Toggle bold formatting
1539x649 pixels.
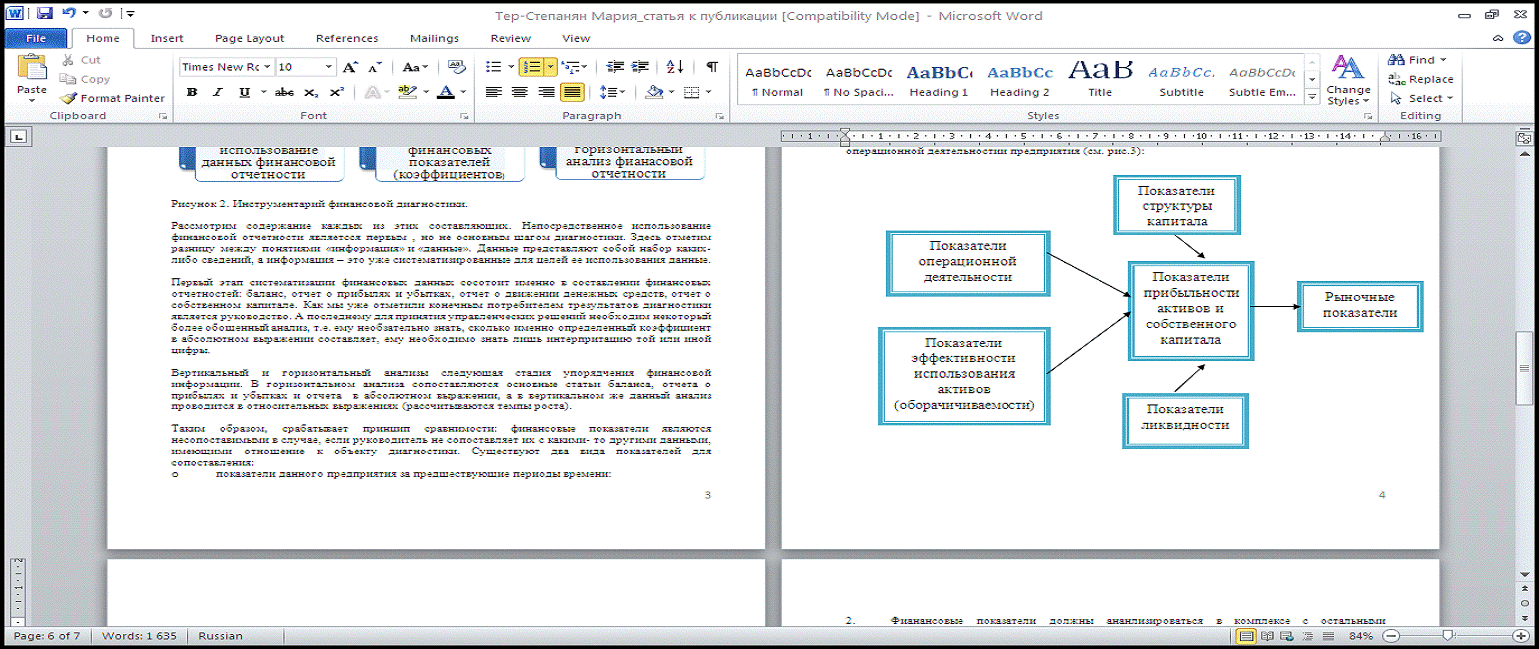click(x=191, y=92)
